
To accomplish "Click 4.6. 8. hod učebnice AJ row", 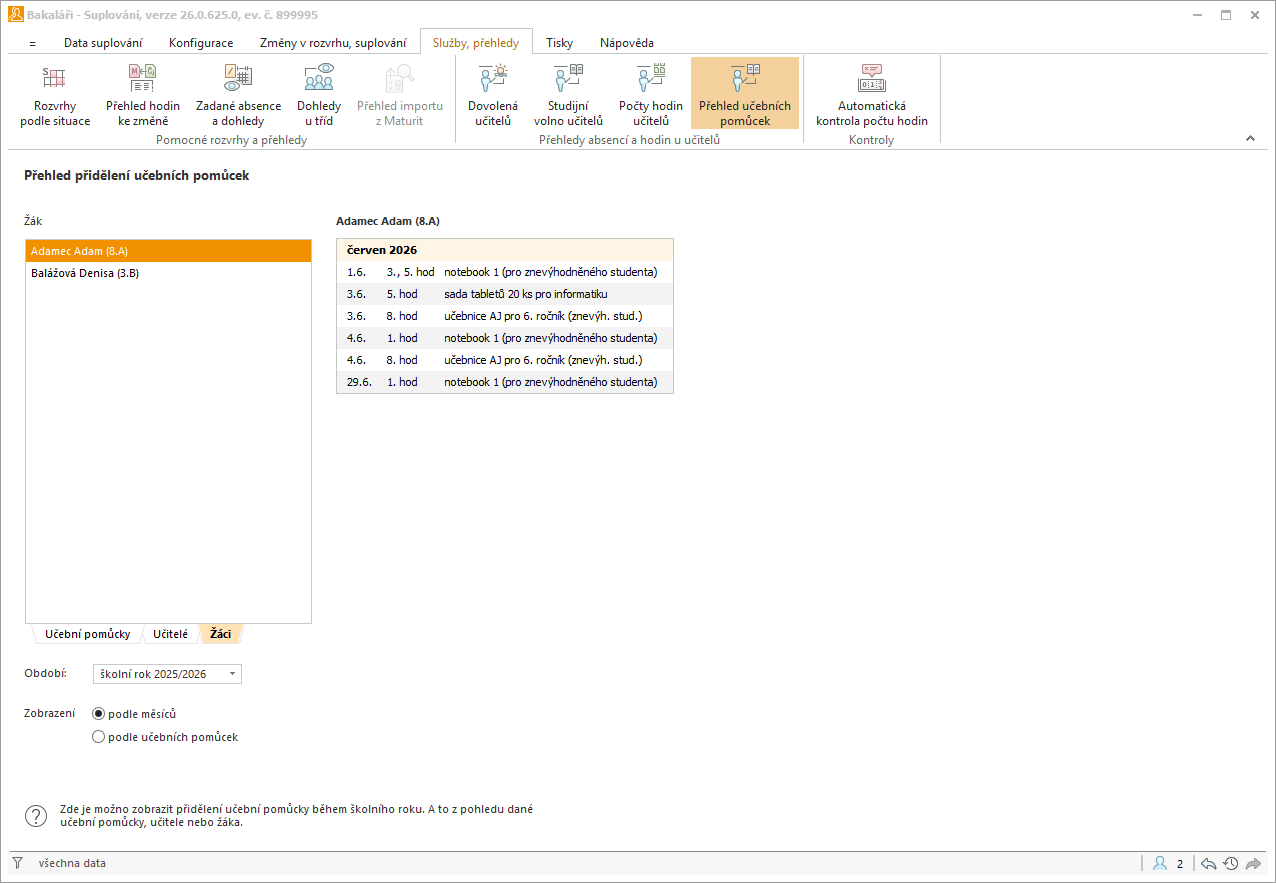I will coord(505,360).
